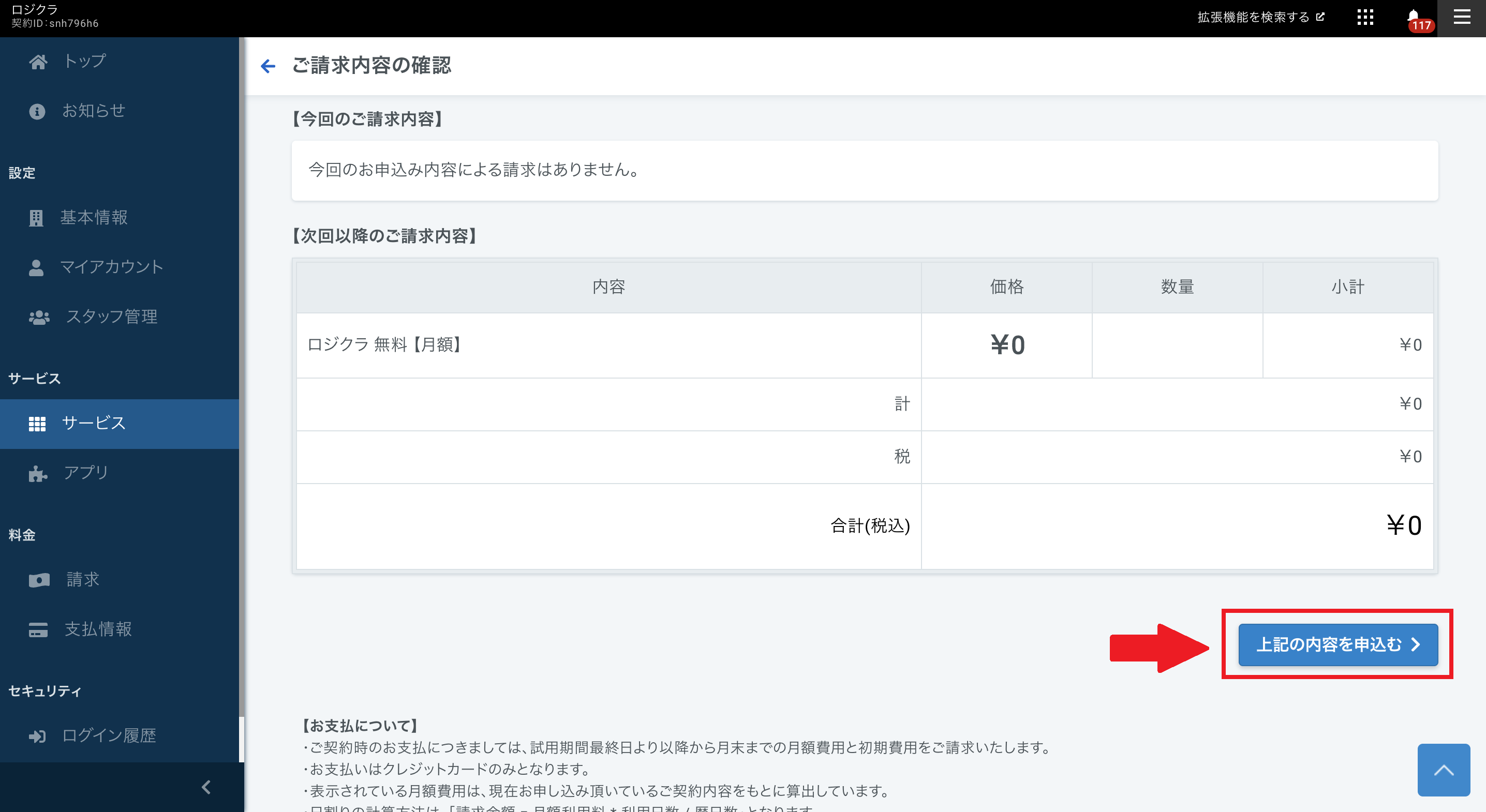Go to 請求 billing page
Screen dimensions: 1486x812
point(82,580)
